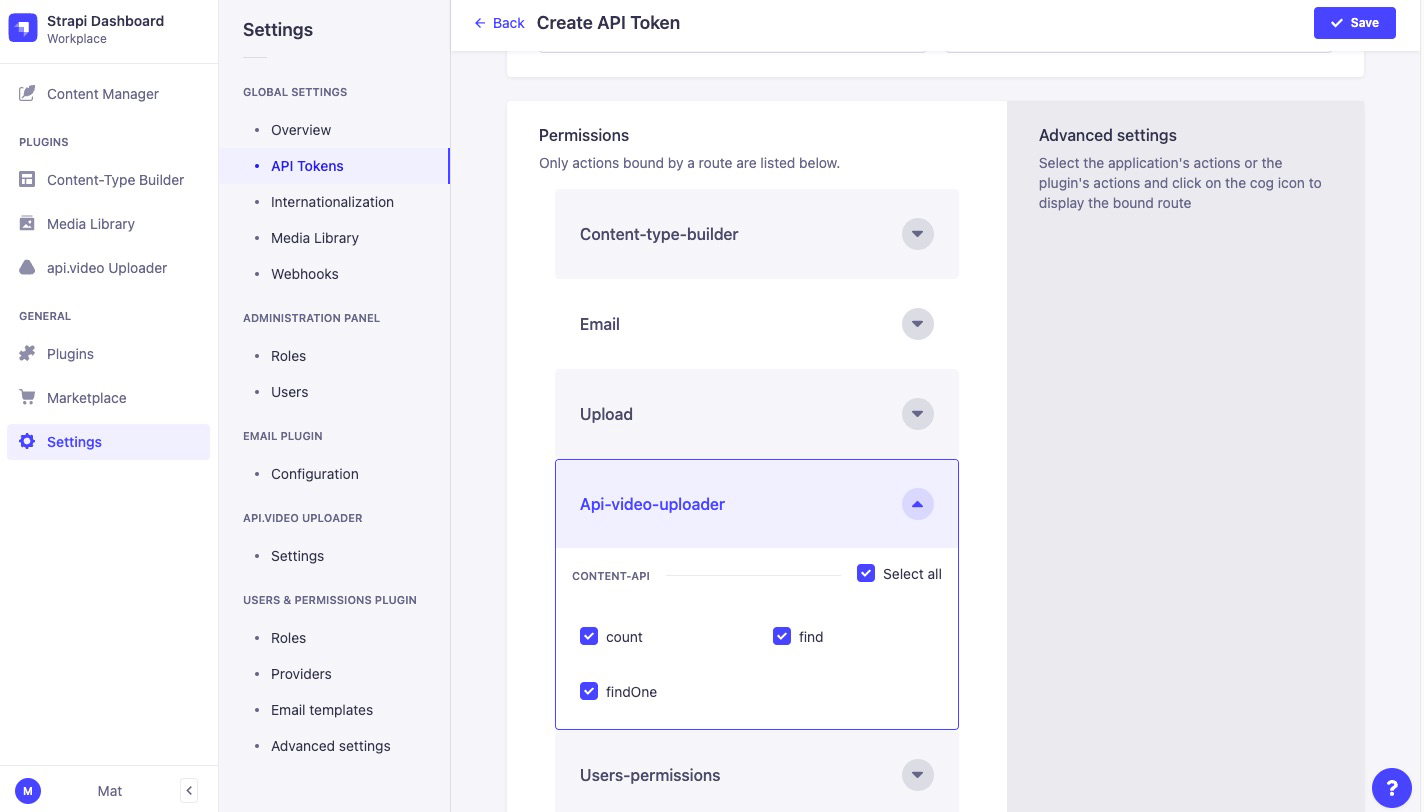Open Email plugin Configuration page
This screenshot has width=1424, height=812.
tap(334, 474)
